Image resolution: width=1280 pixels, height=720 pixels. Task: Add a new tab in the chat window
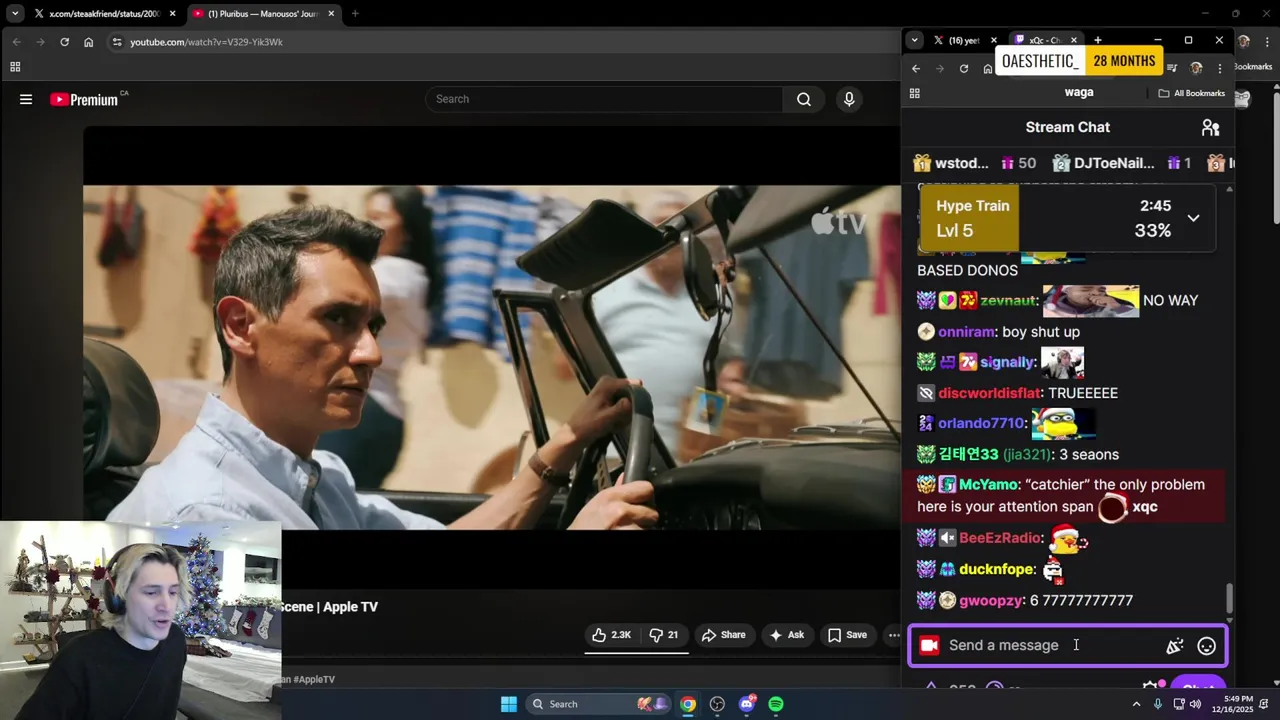click(1098, 40)
